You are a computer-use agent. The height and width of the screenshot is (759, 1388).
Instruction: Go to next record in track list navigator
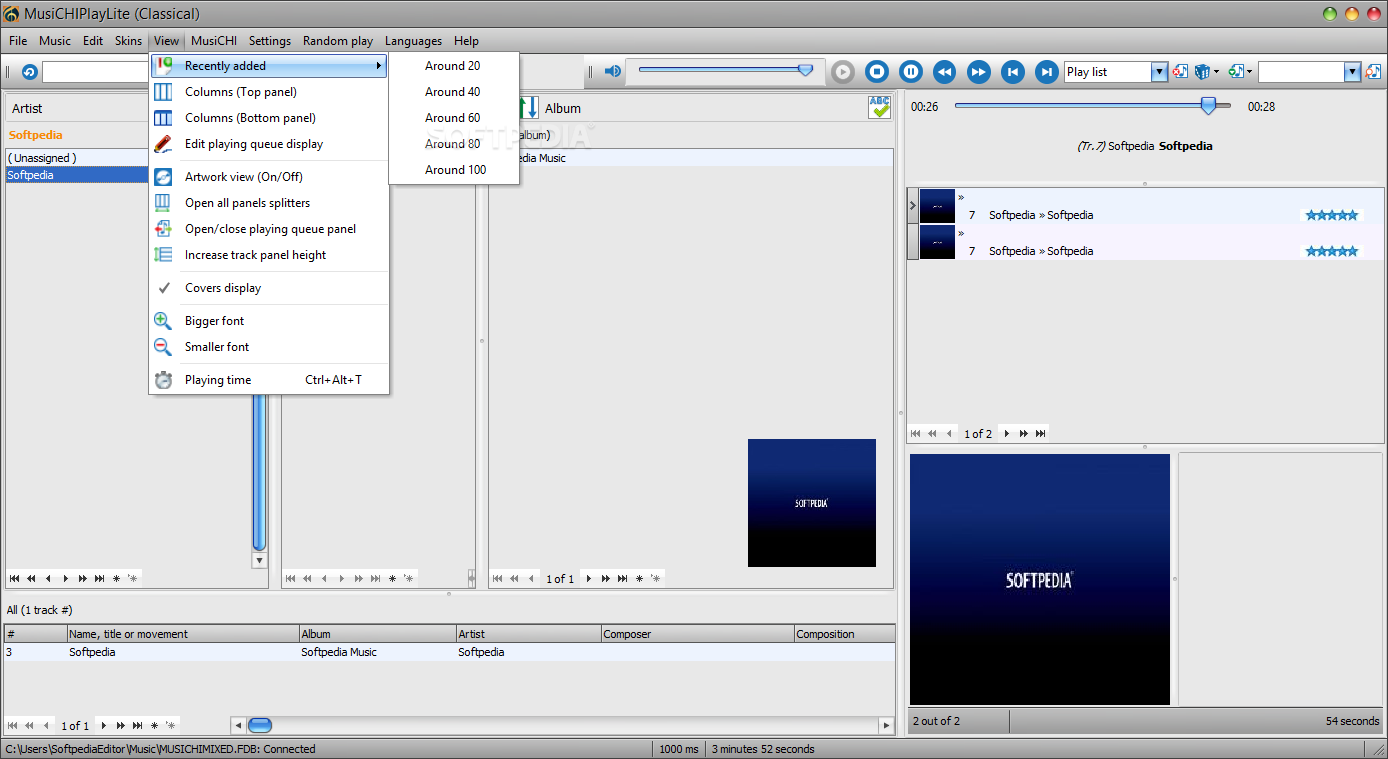(104, 725)
